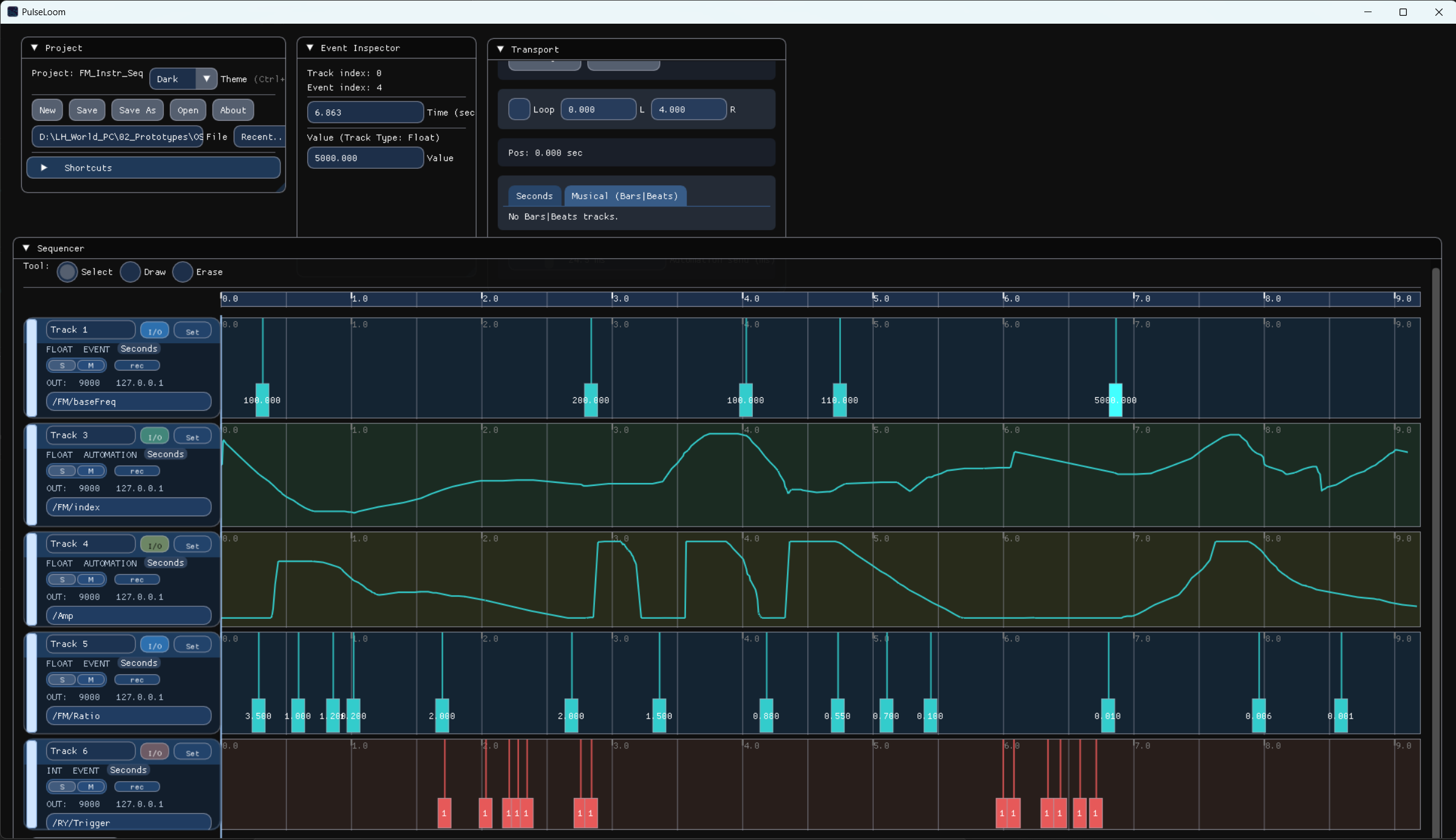The image size is (1456, 840).
Task: Click Set on Track 1
Action: click(x=192, y=331)
